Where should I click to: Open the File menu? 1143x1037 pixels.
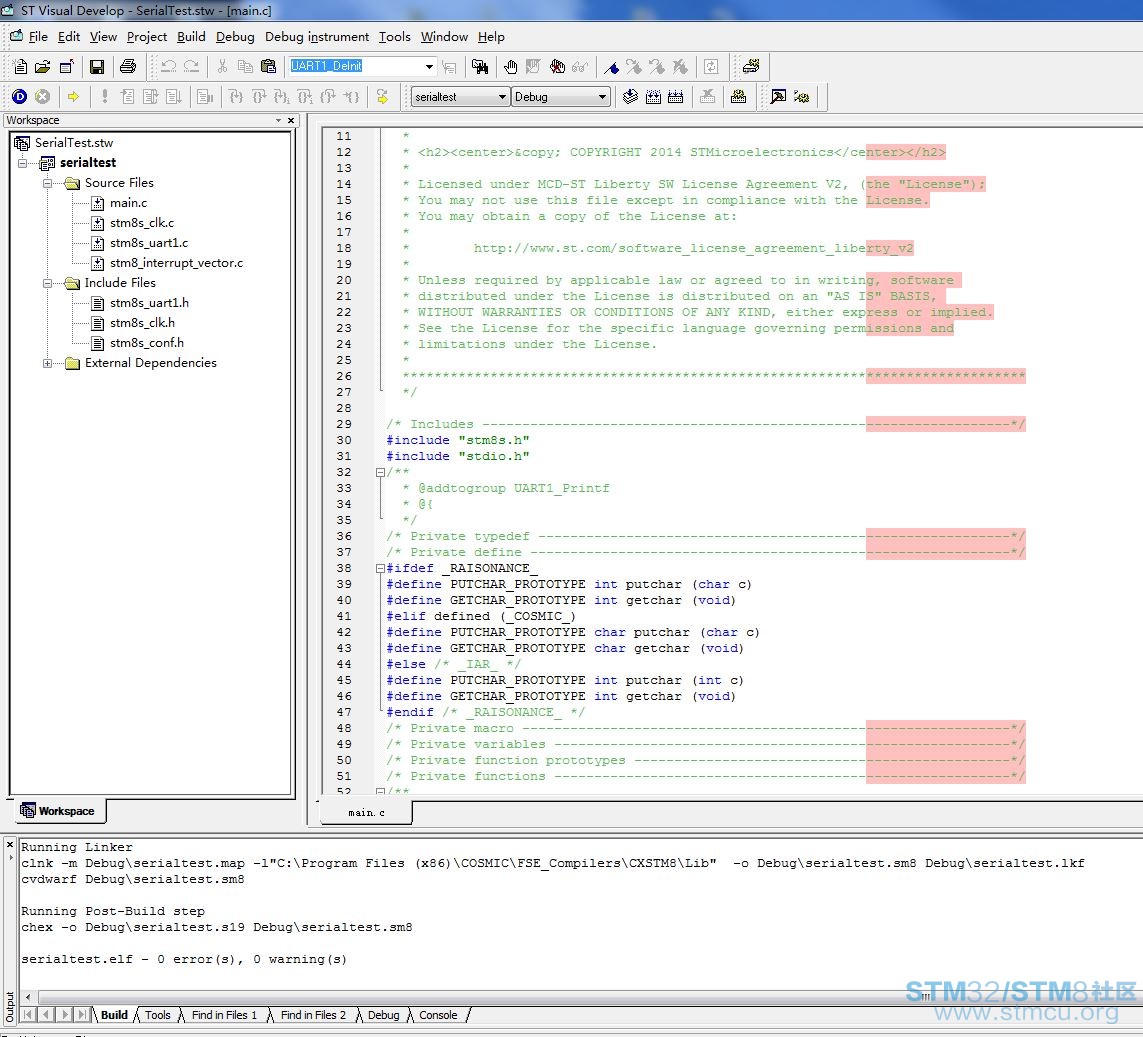(x=38, y=36)
